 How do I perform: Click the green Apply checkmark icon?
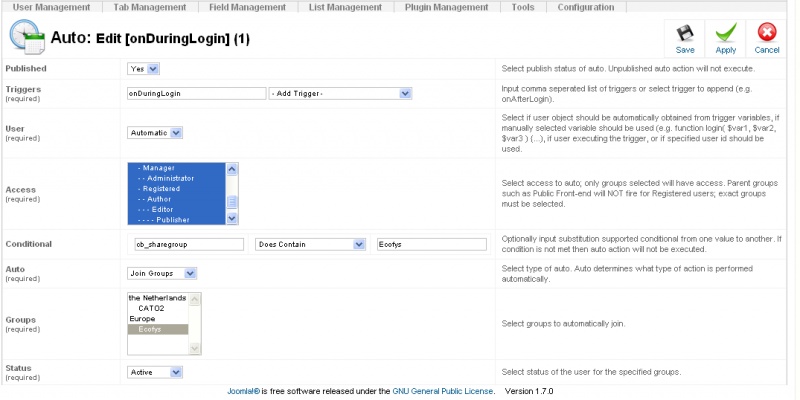(x=726, y=33)
